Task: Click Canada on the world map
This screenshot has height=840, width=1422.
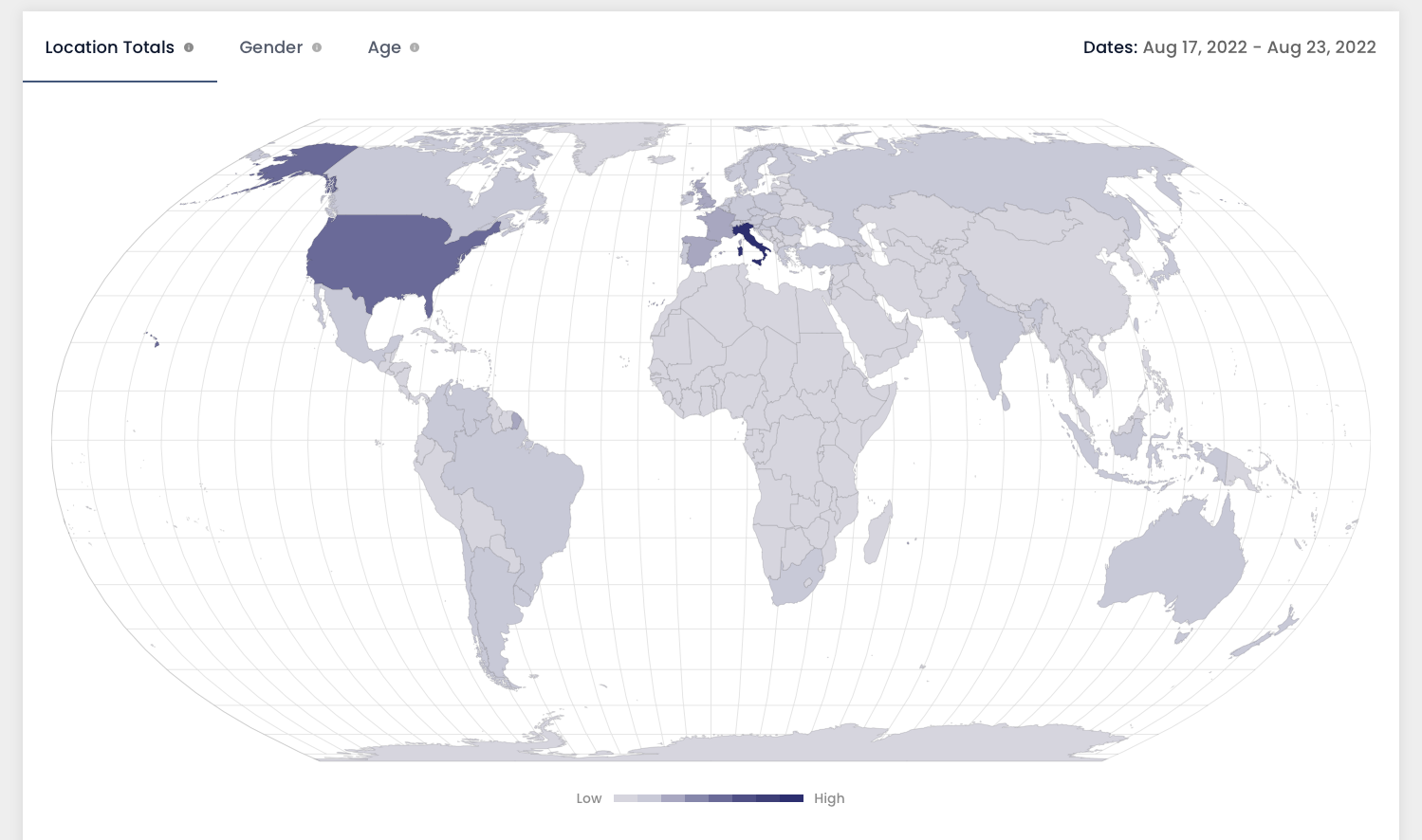Action: point(398,185)
